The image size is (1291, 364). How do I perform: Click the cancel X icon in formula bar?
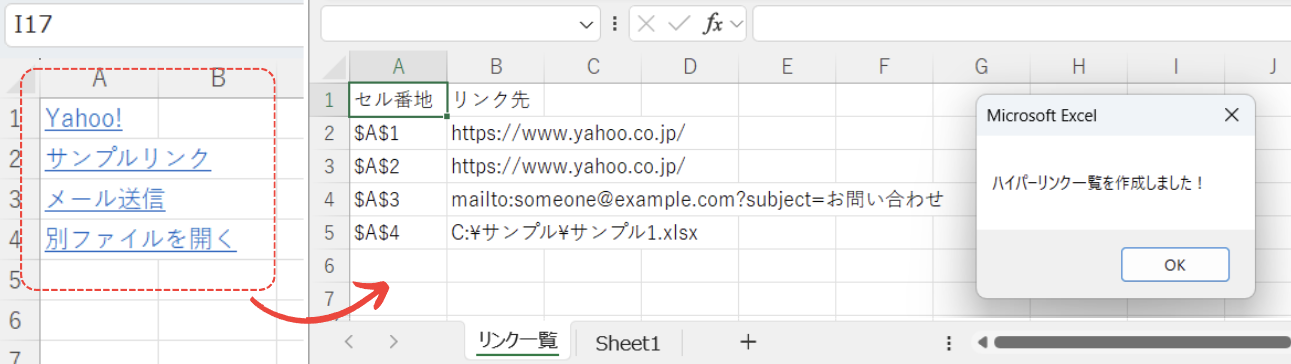tap(647, 25)
